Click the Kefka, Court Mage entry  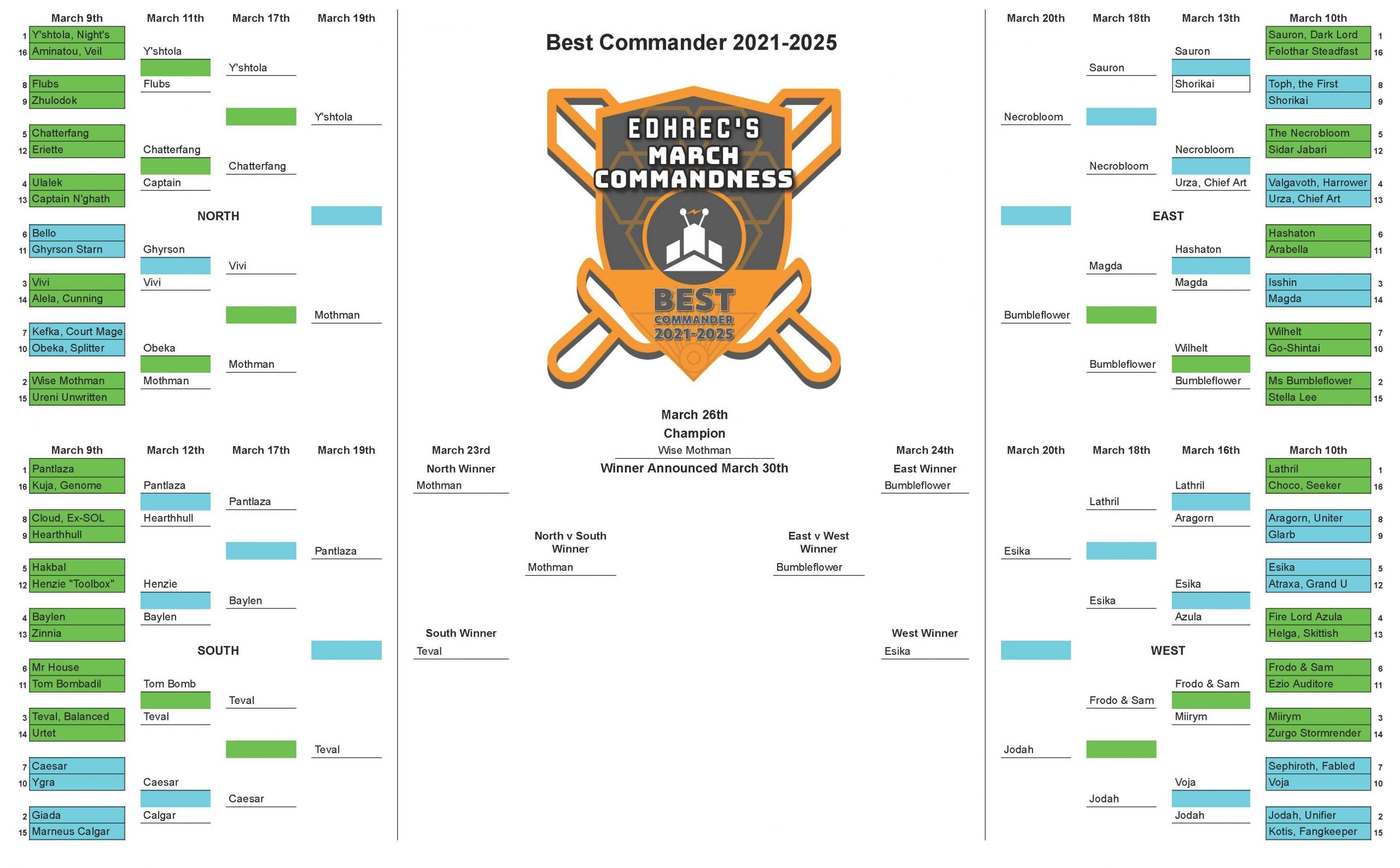(77, 331)
